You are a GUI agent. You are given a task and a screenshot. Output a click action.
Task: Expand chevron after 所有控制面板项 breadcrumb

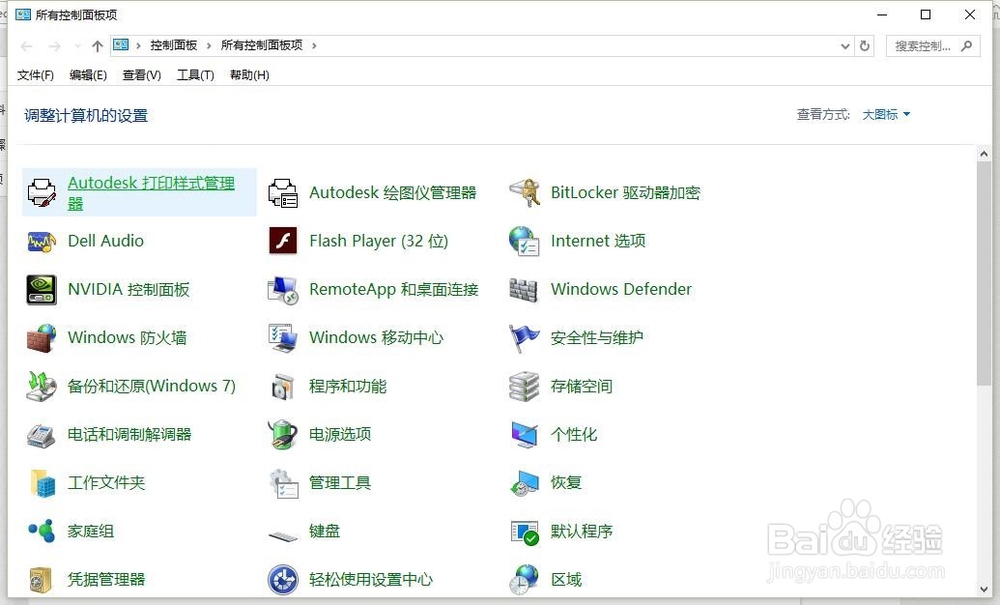coord(314,46)
